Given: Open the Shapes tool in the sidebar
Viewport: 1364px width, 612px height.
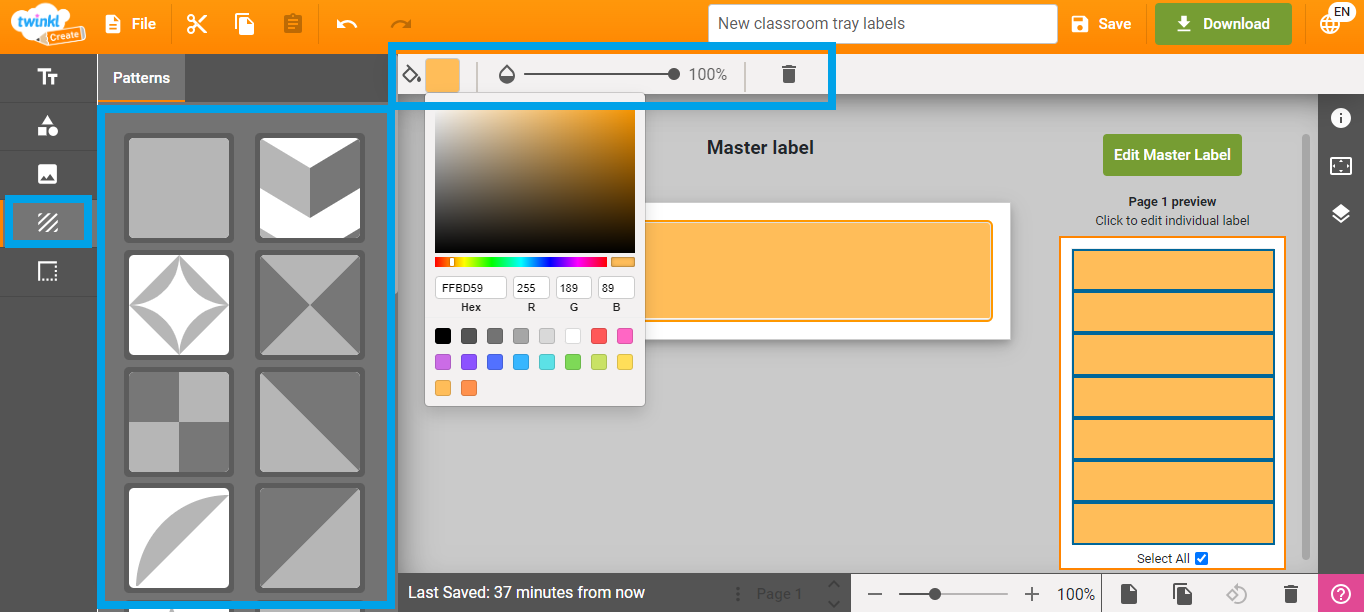Looking at the screenshot, I should (x=47, y=126).
